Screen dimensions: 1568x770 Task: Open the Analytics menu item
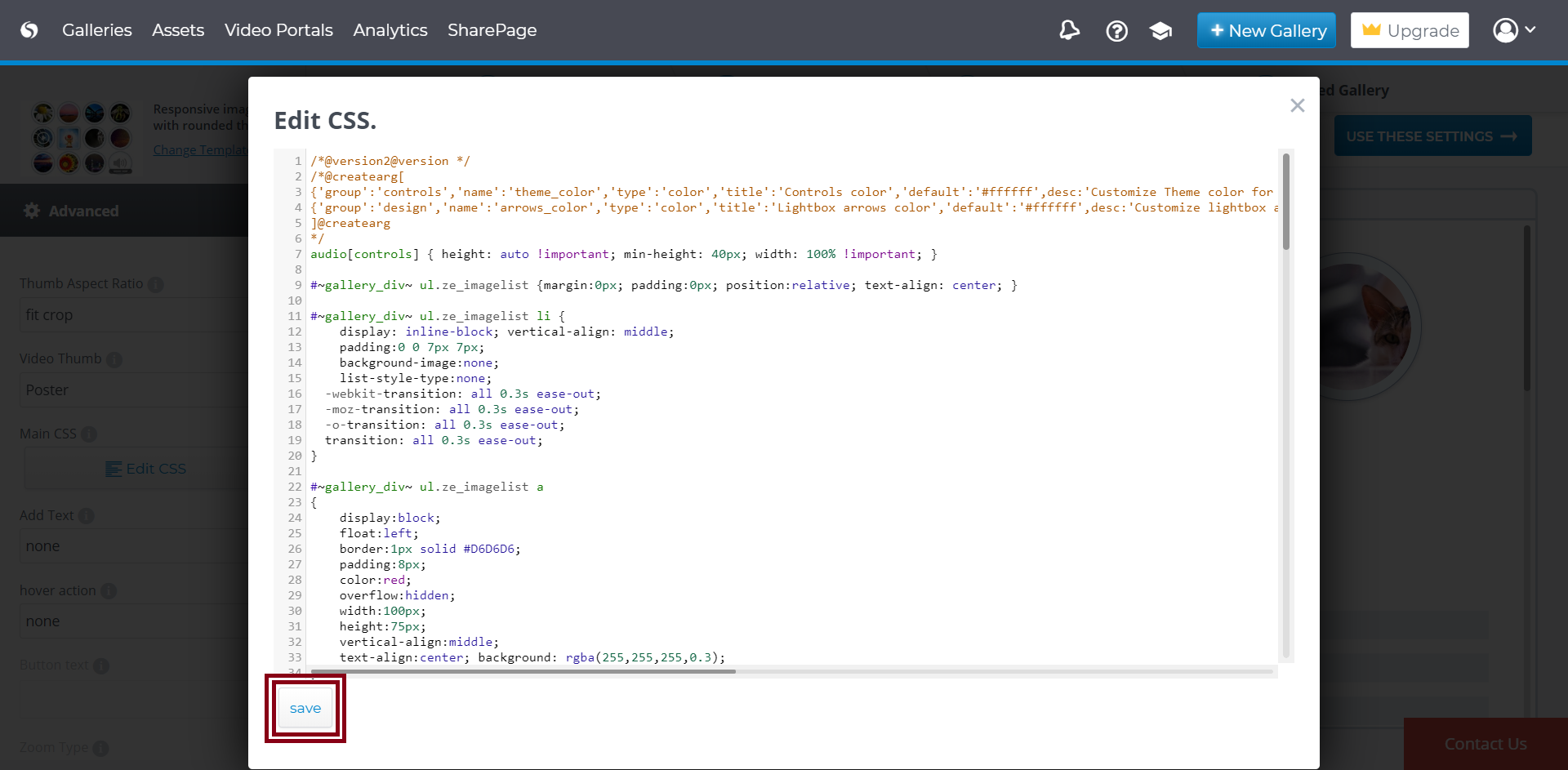[390, 30]
